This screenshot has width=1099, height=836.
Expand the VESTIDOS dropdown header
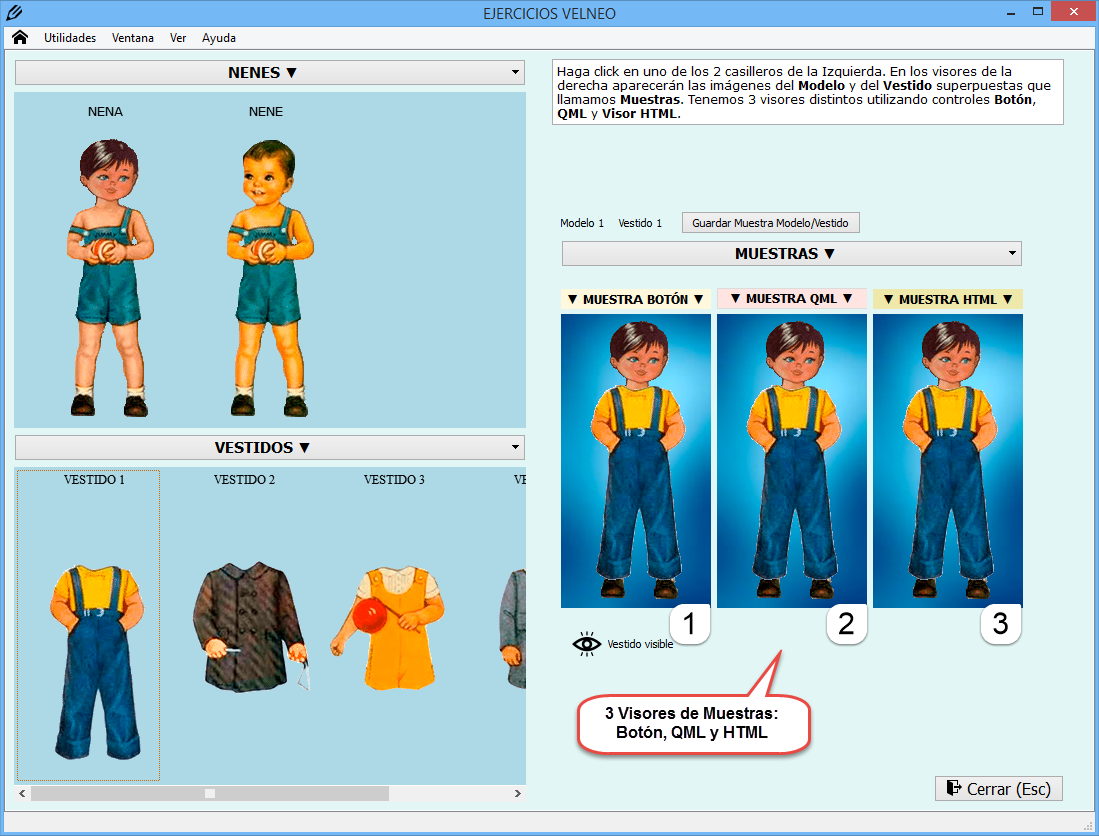[269, 448]
